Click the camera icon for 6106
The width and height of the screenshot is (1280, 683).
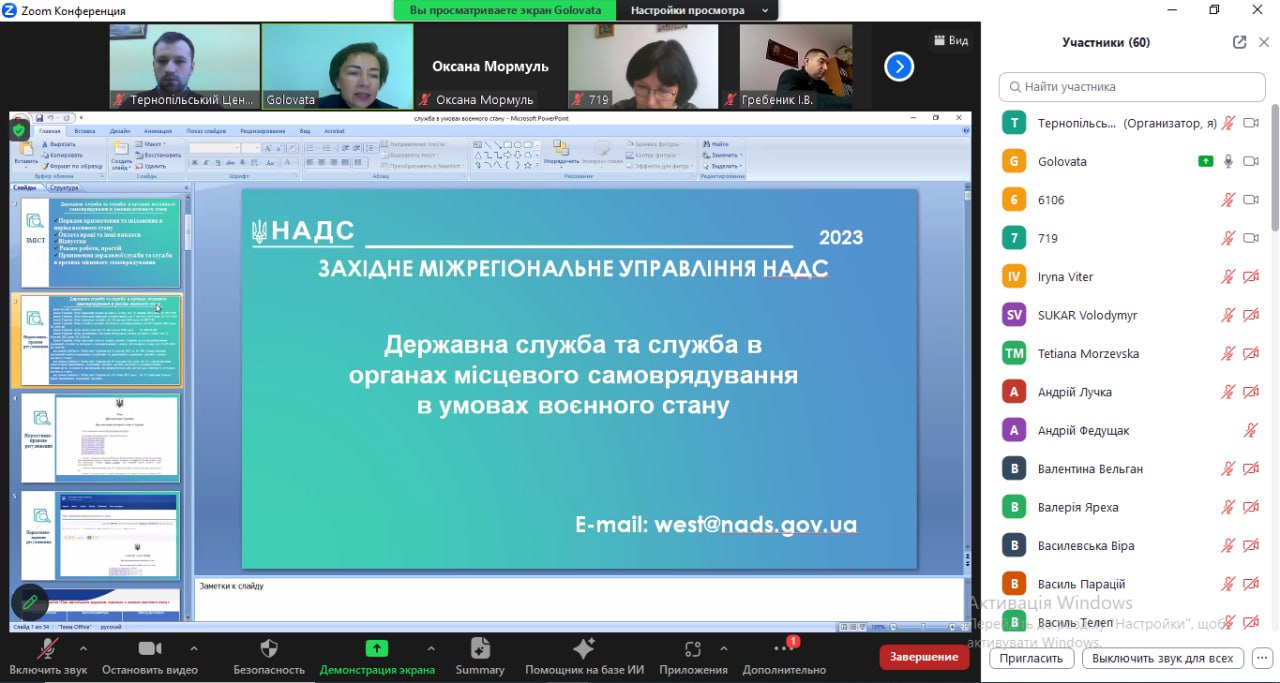pyautogui.click(x=1250, y=200)
